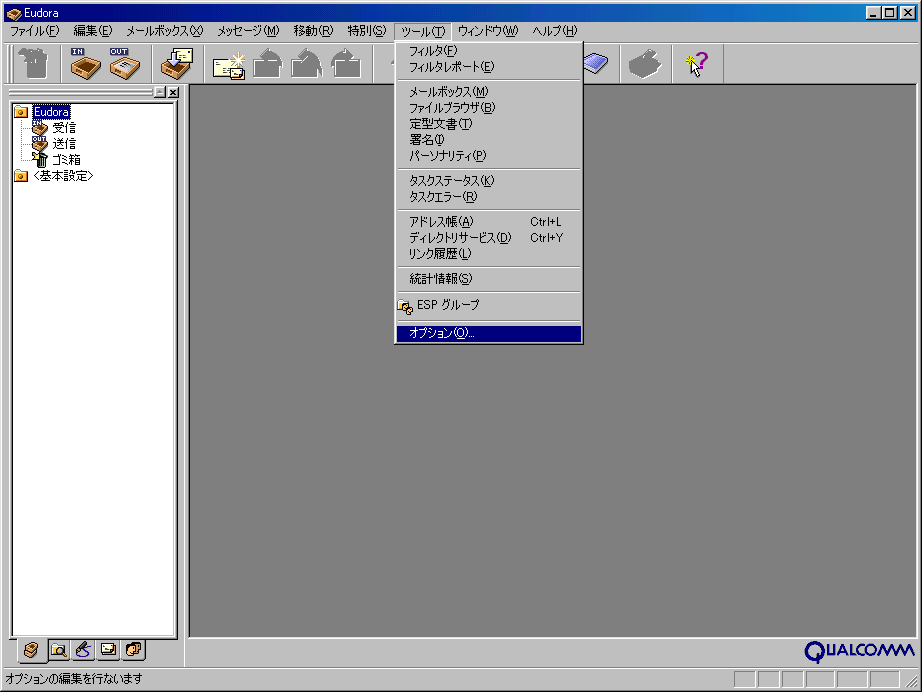
Task: Close the open ツール(T) menu
Action: (423, 31)
